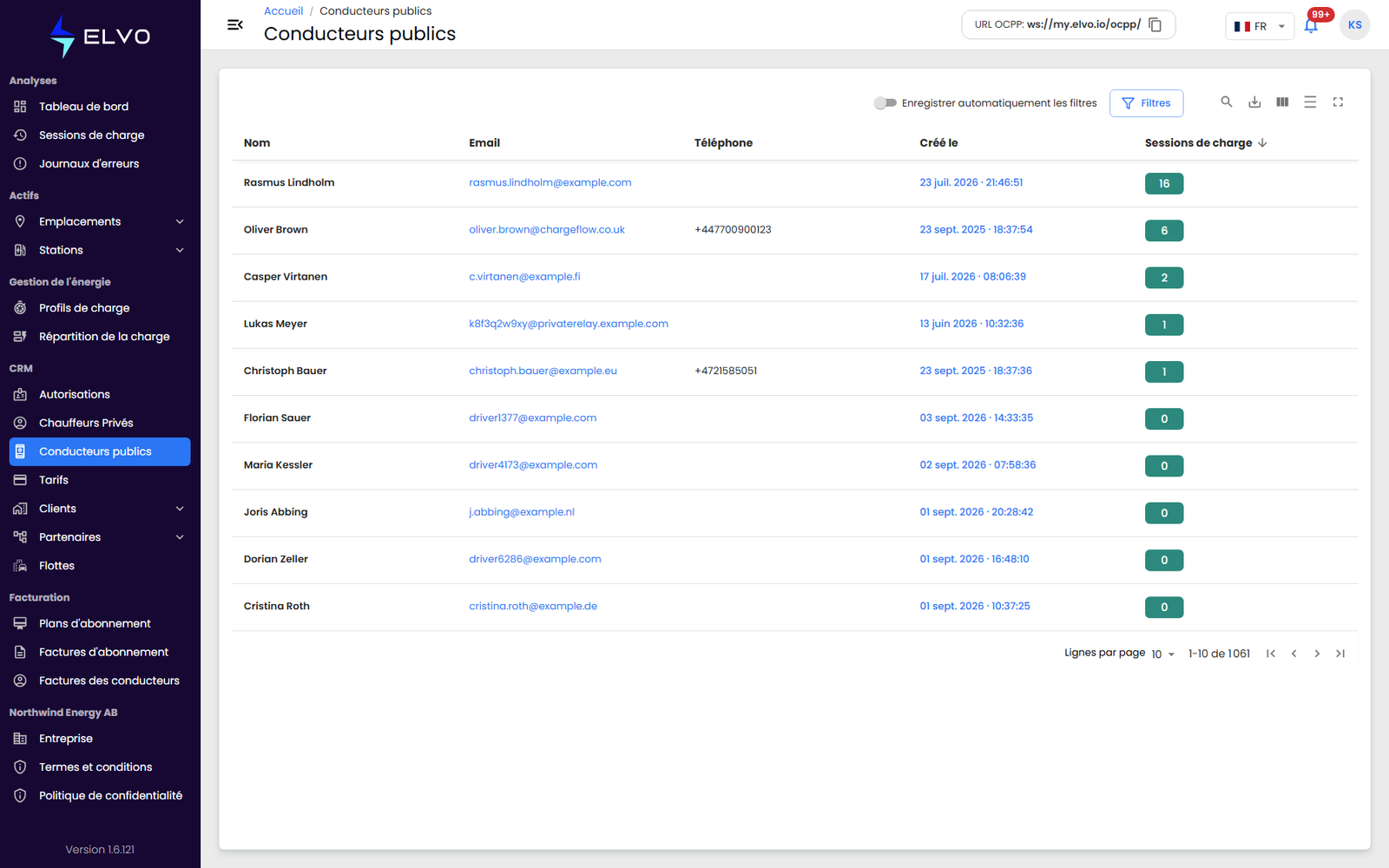Open email christoph.bauer@example.eu
1389x868 pixels.
pyautogui.click(x=543, y=371)
